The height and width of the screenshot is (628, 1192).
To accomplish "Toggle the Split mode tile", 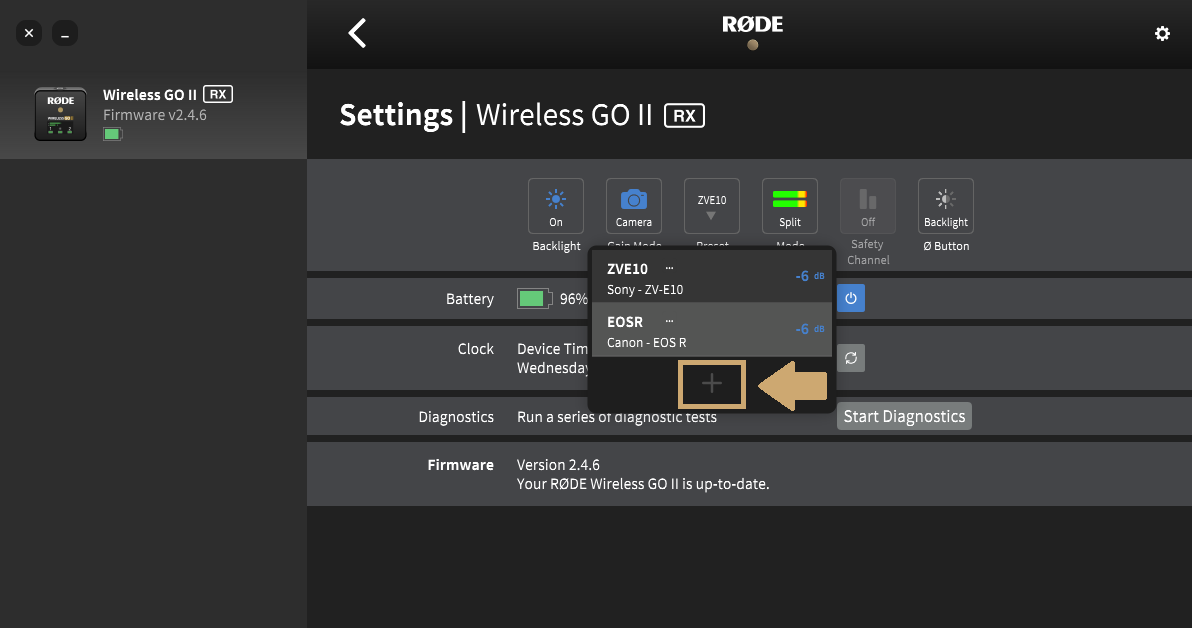I will click(789, 206).
